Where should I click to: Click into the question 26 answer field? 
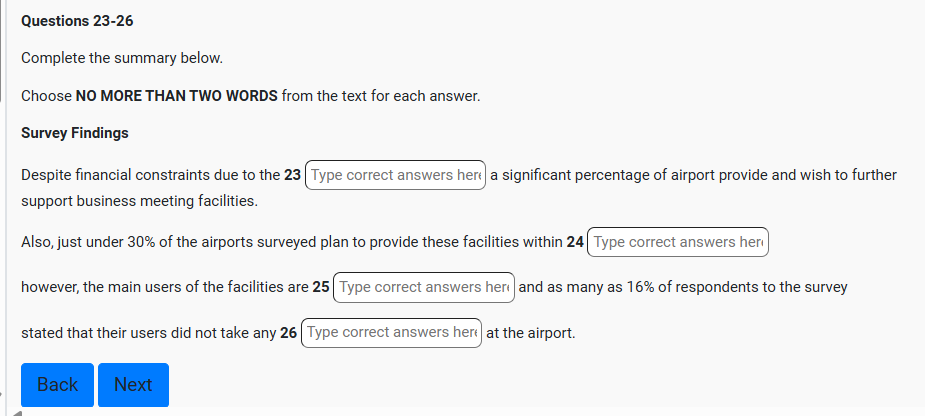tap(391, 332)
